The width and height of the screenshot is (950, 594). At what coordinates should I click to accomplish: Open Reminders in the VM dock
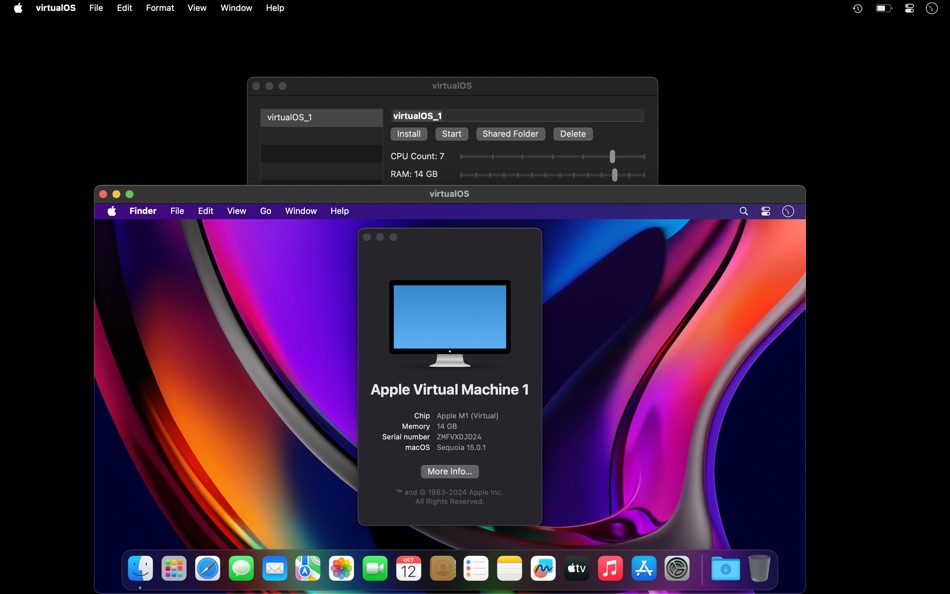(x=476, y=569)
